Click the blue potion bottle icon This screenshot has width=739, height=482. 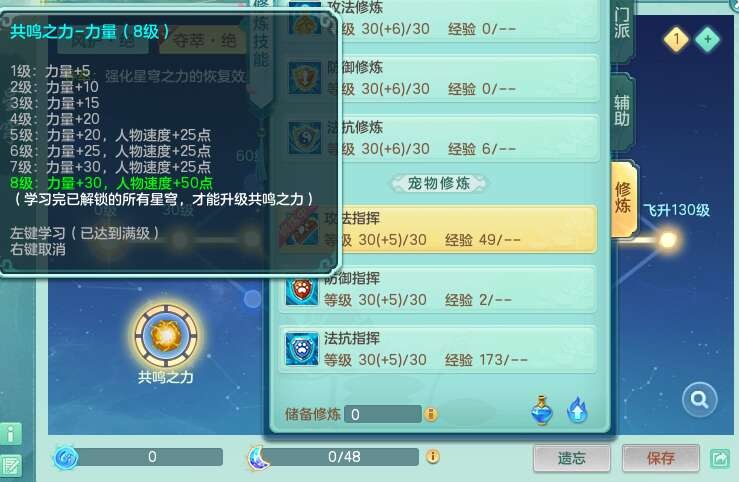click(x=542, y=410)
